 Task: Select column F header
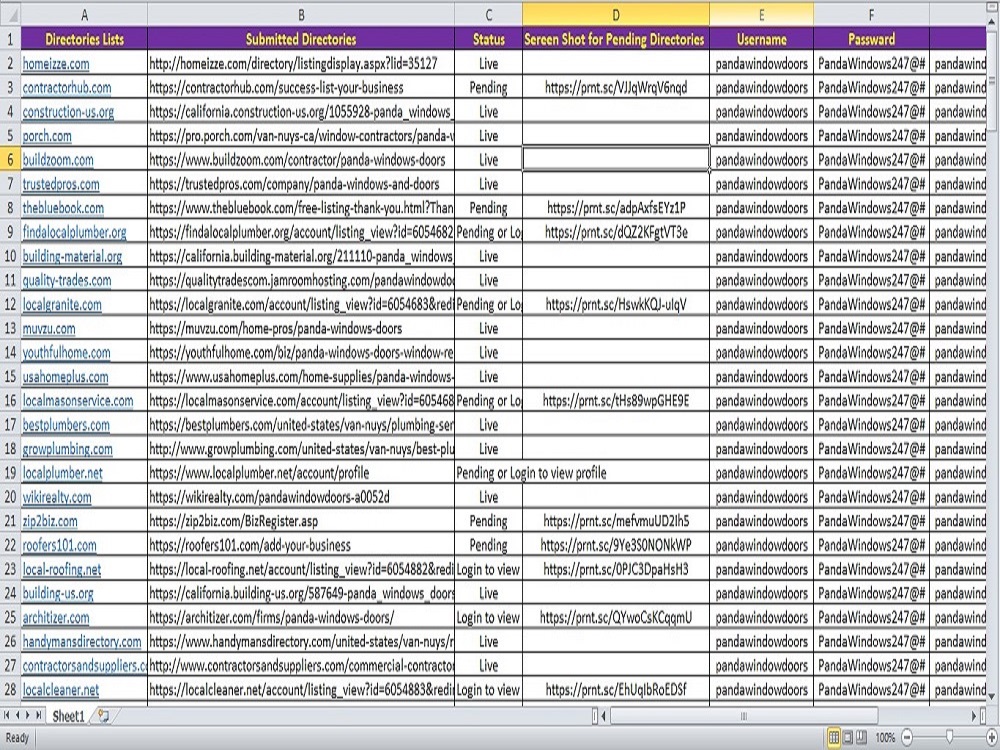(x=871, y=14)
